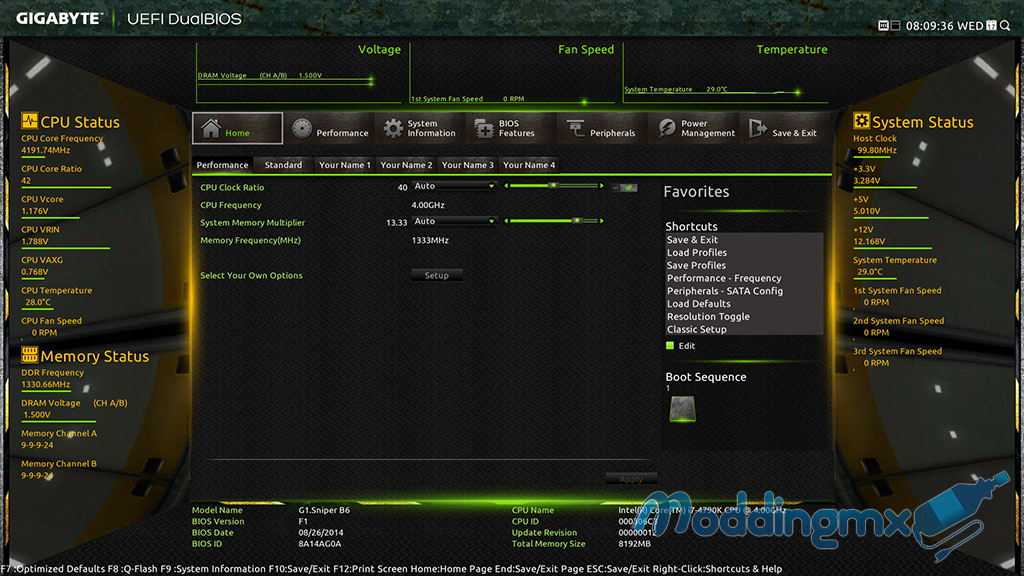Choose Resolution Toggle in the Shortcuts list
1024x576 pixels.
point(708,317)
